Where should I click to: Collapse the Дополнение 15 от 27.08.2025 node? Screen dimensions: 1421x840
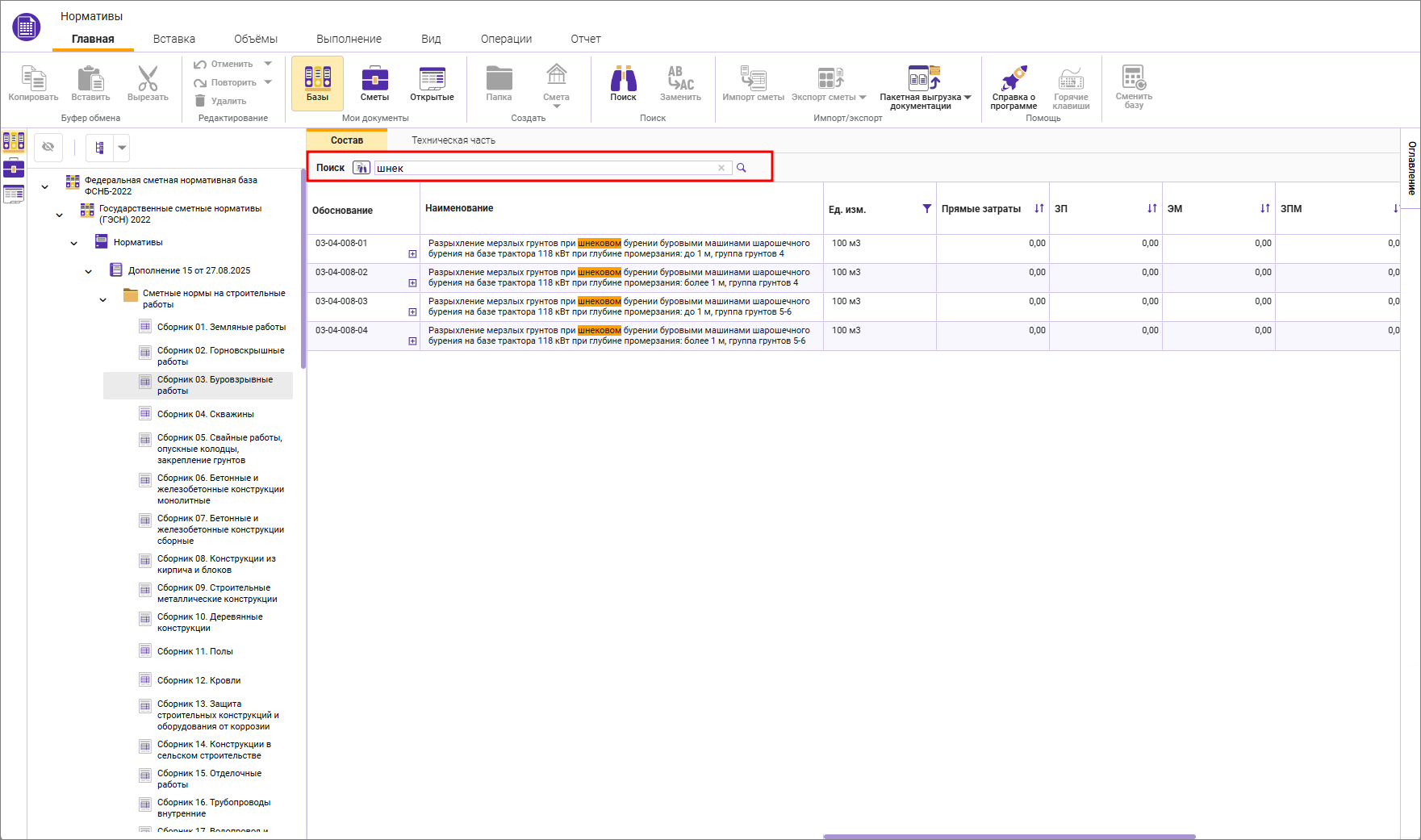point(89,271)
